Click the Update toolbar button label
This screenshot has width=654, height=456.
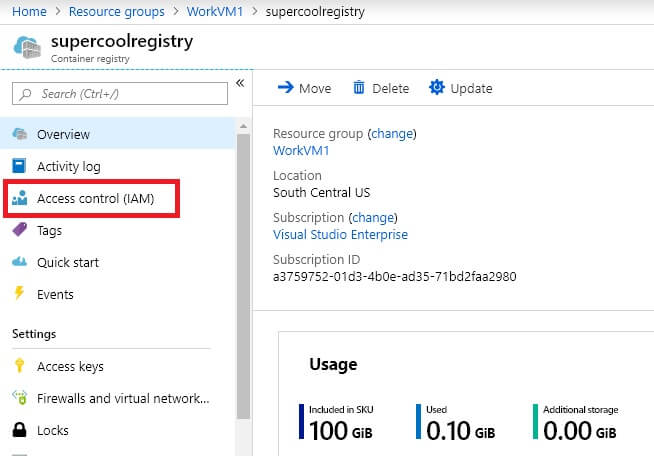pos(471,88)
